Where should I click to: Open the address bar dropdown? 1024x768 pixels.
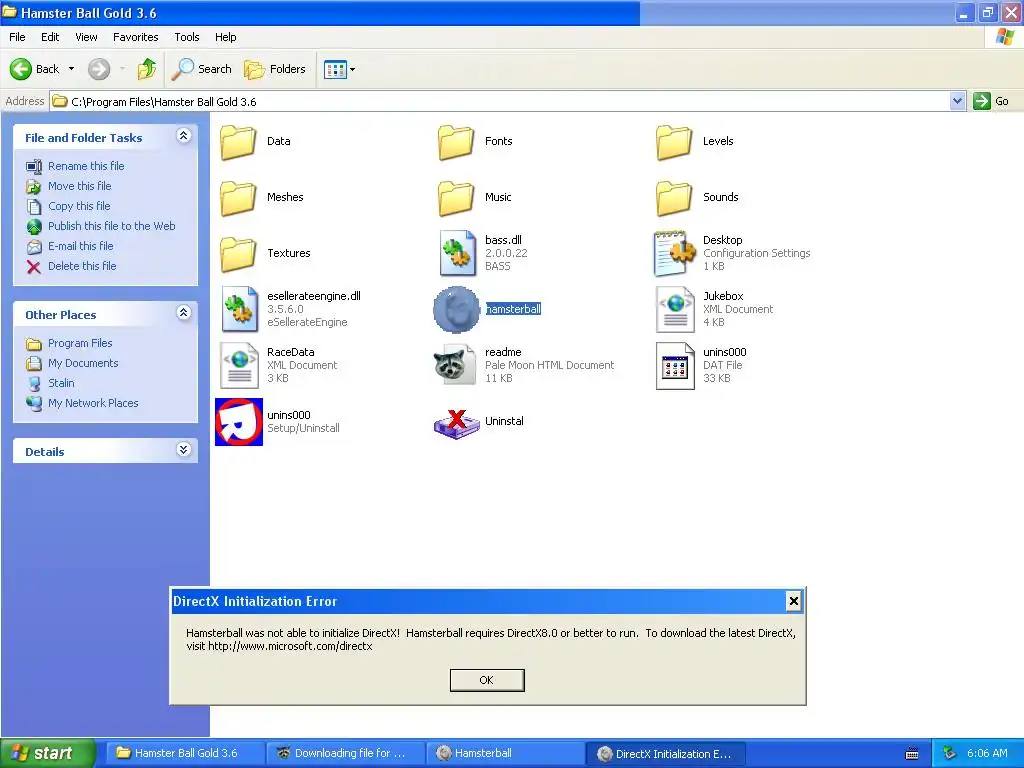point(957,101)
